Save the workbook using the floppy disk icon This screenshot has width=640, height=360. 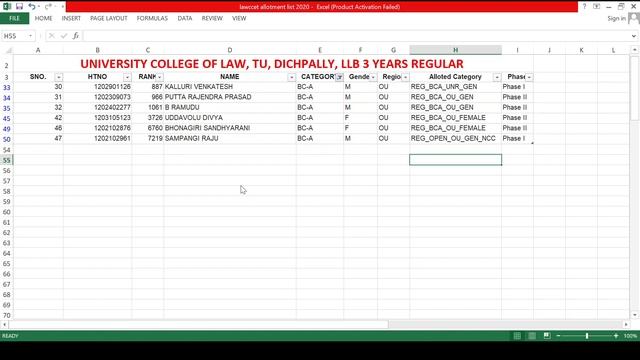pos(19,7)
